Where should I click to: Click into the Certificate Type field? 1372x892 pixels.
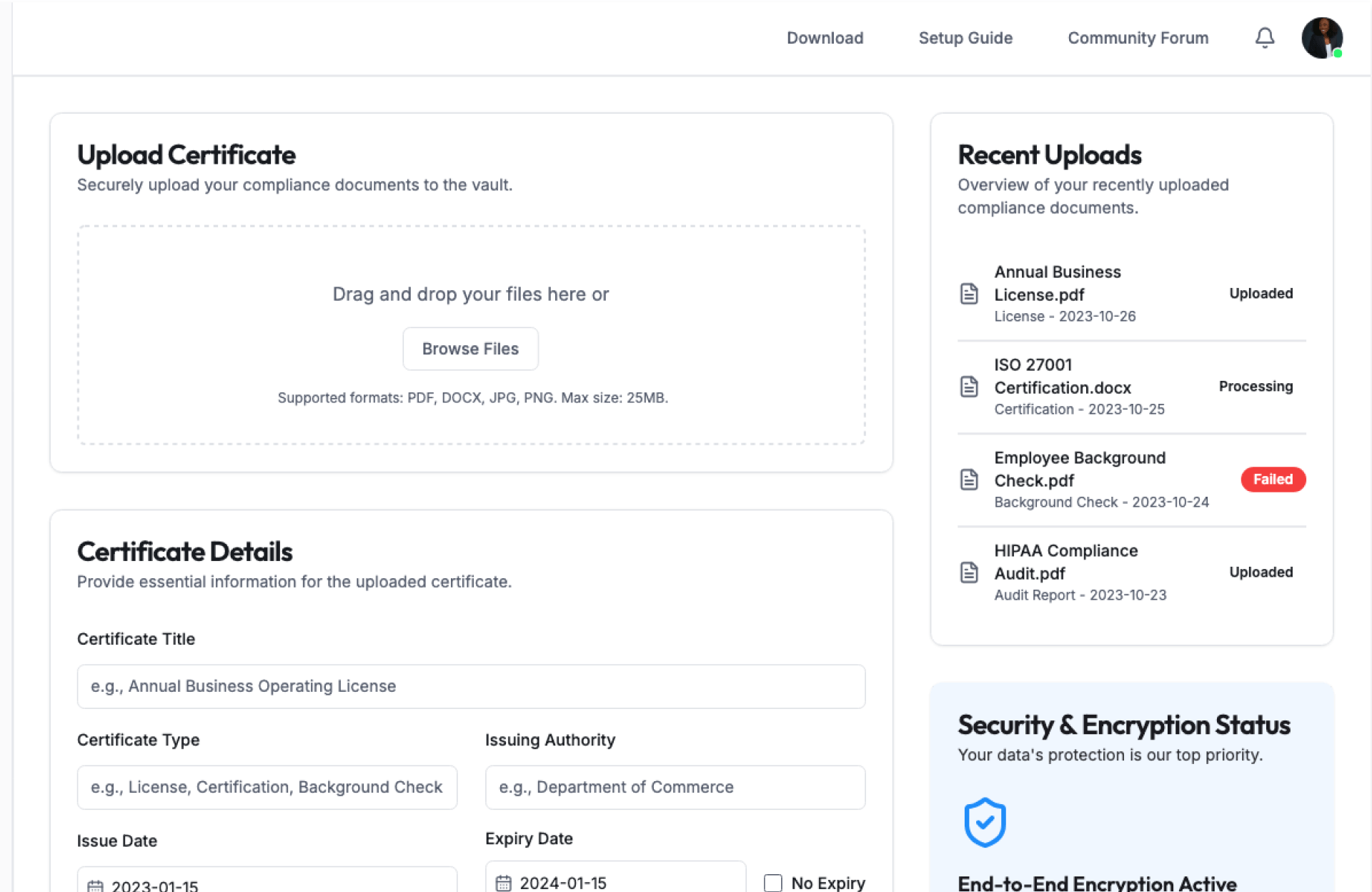[x=267, y=787]
